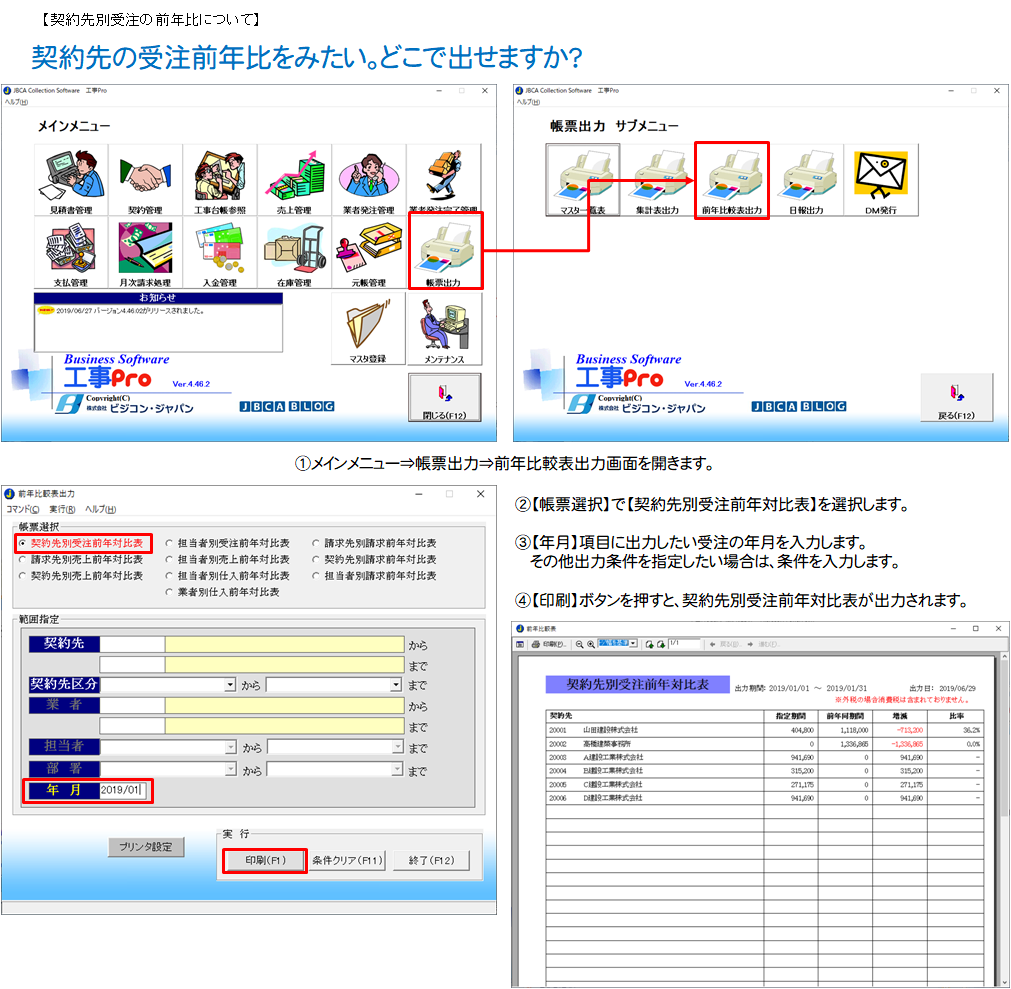Open the コマンド menu in 前年比較表出力

(x=23, y=509)
